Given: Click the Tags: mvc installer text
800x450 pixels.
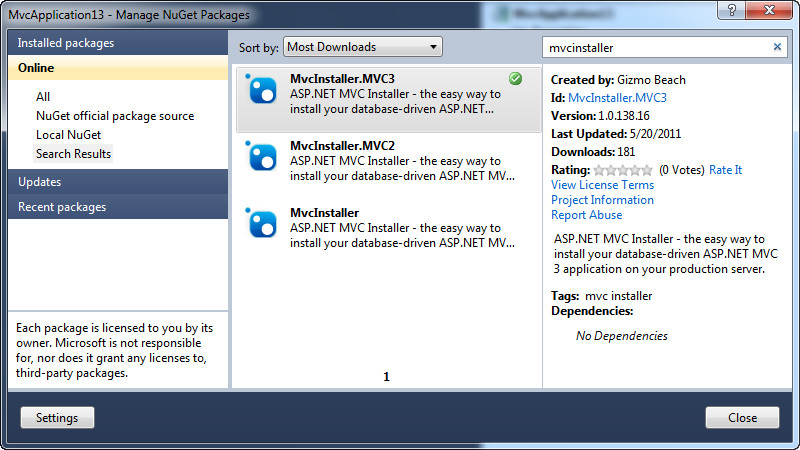Looking at the screenshot, I should [602, 296].
